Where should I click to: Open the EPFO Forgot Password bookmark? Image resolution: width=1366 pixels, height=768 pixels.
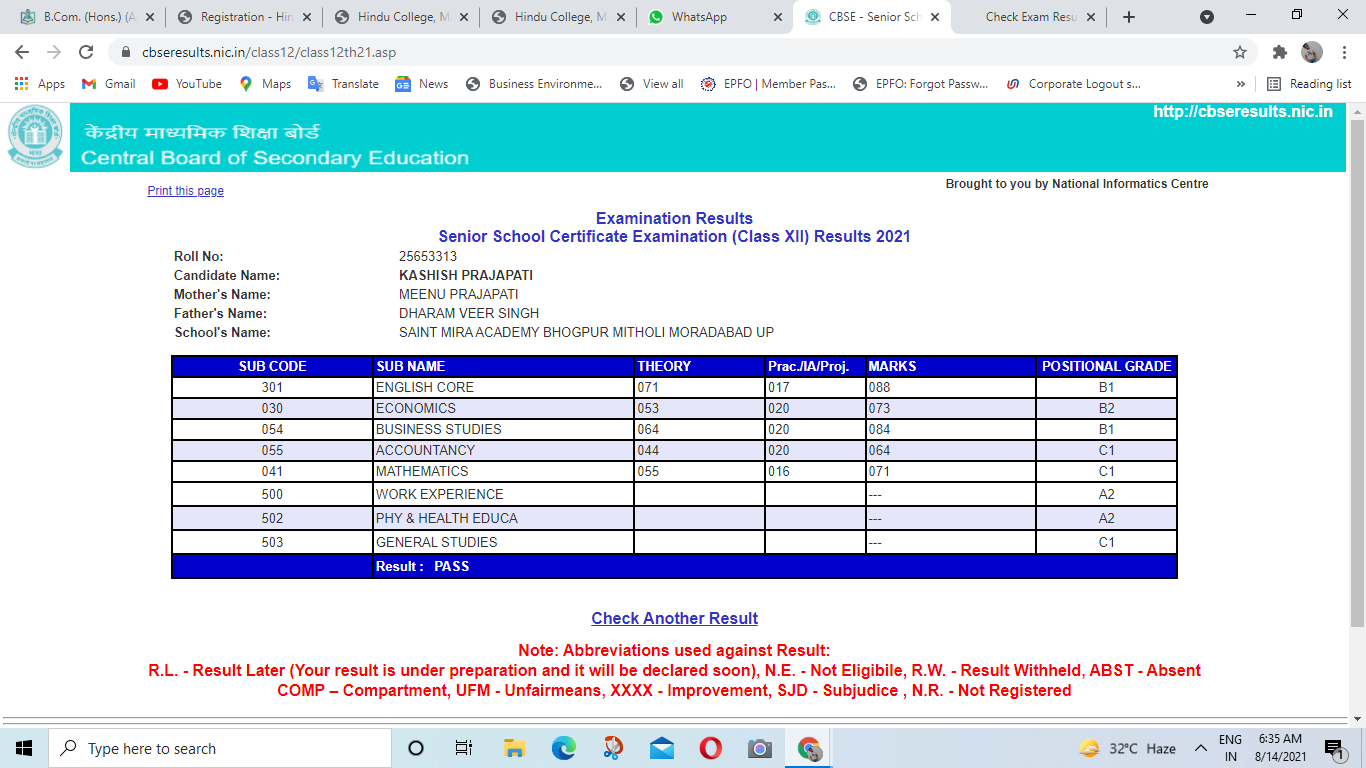920,84
